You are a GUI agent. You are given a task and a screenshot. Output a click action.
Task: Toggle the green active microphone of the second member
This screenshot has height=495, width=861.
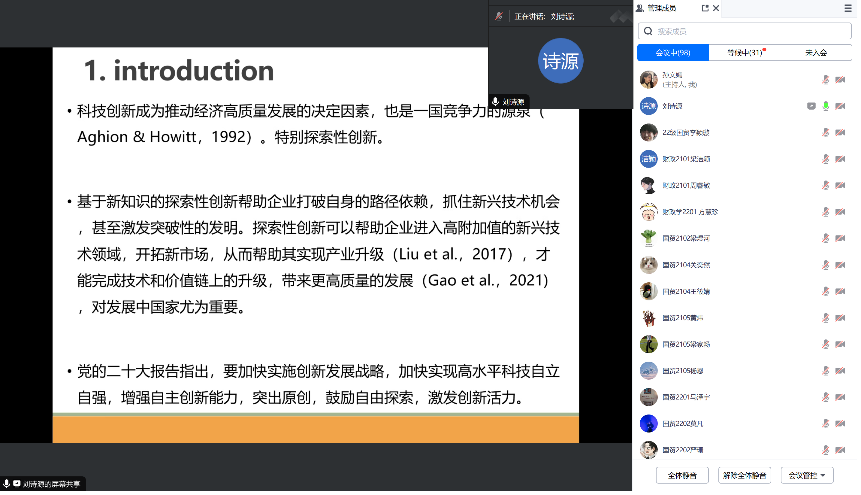pyautogui.click(x=826, y=105)
